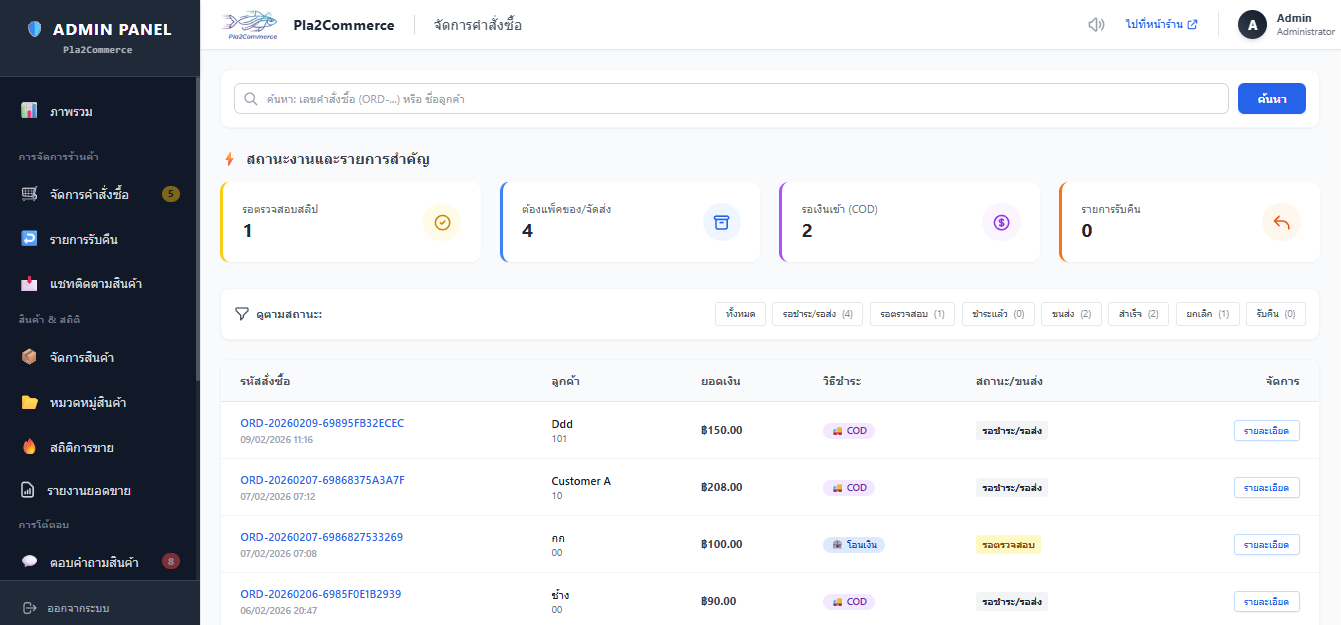
Task: Click the return icon beside รายการรับคืน sidebar
Action: click(x=29, y=239)
